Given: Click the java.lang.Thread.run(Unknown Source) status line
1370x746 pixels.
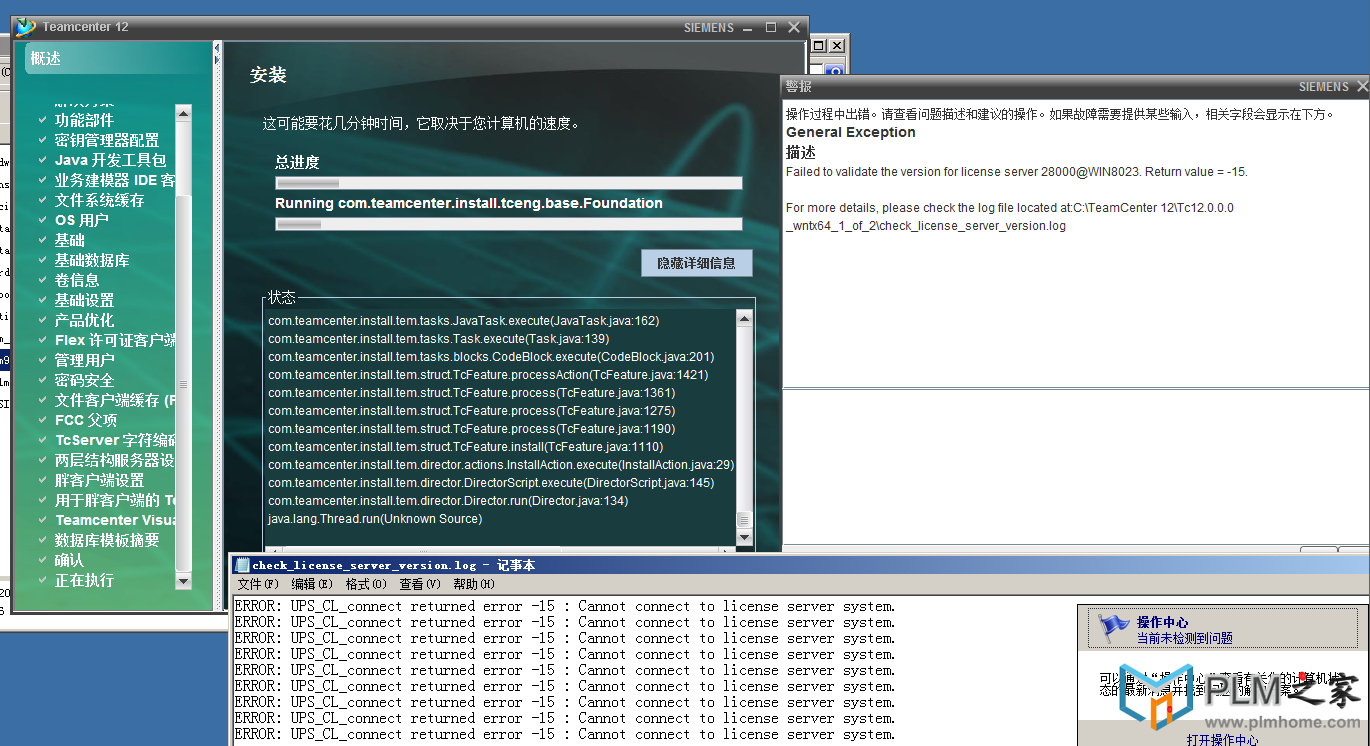Looking at the screenshot, I should 375,519.
